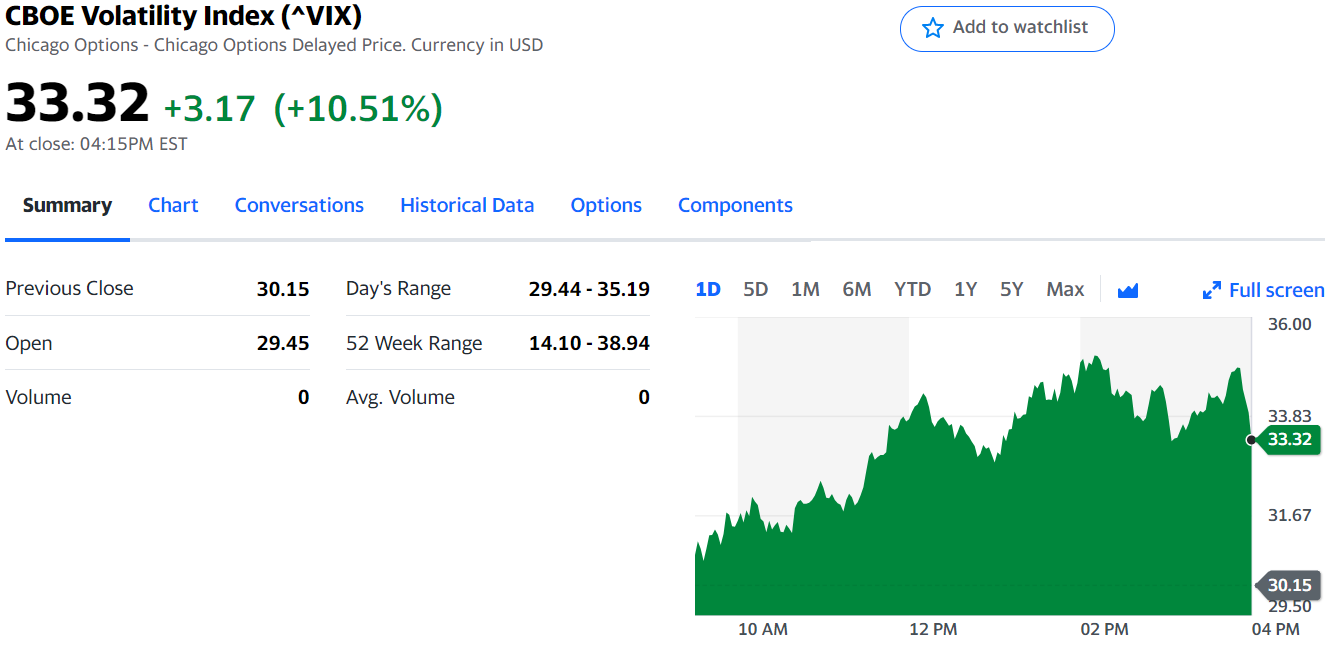Switch to the Chart tab
1325x647 pixels.
coord(173,205)
